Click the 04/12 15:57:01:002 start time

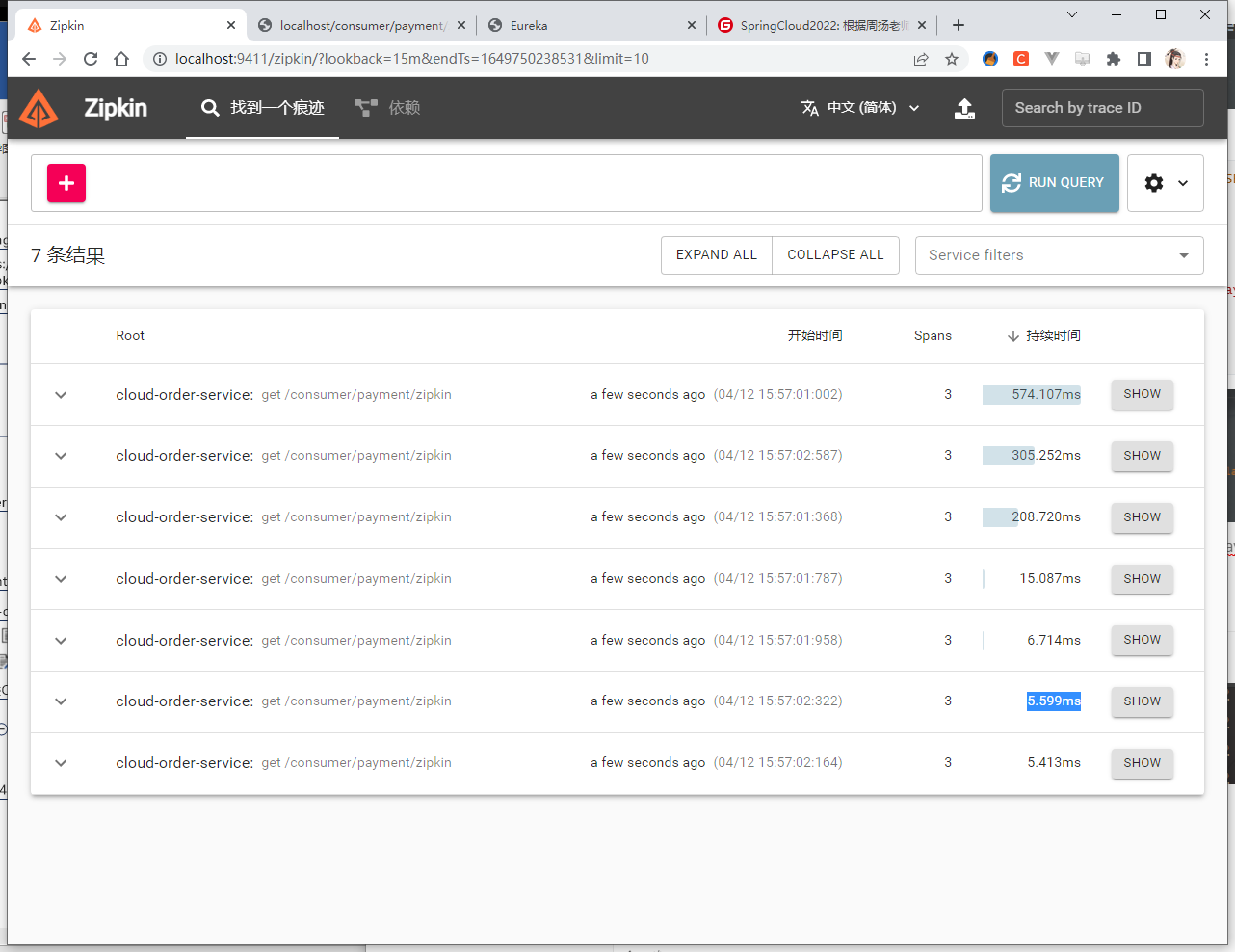pos(778,395)
